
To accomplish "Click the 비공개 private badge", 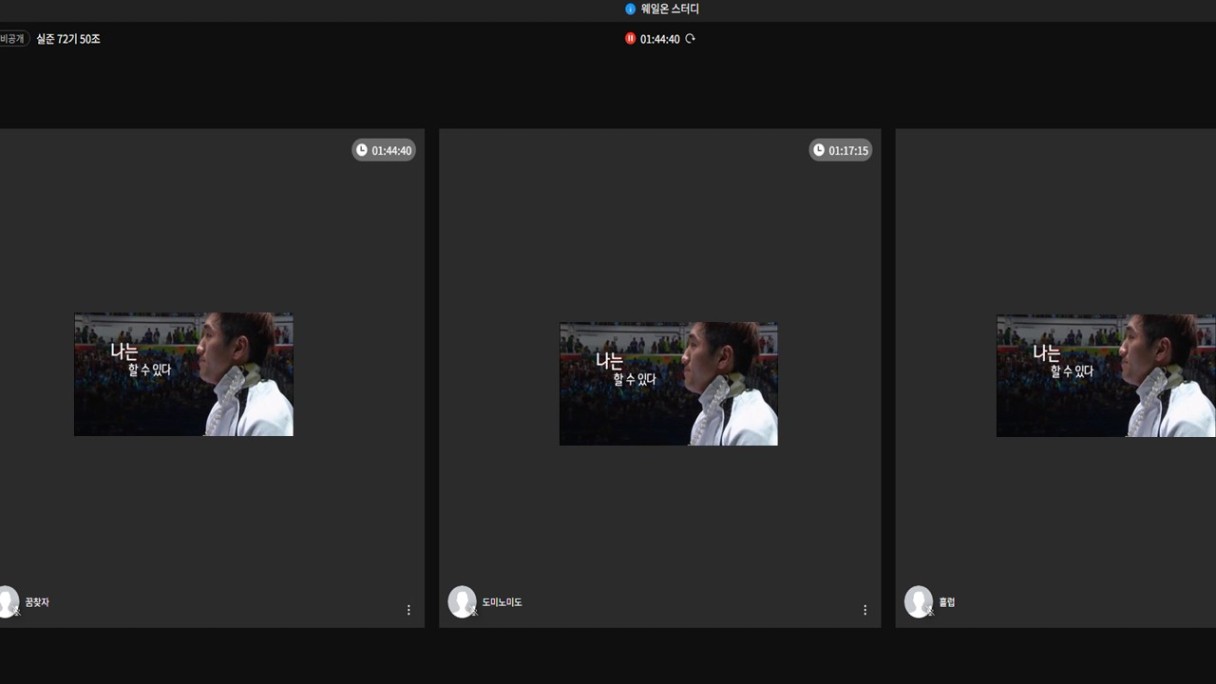I will tap(13, 39).
